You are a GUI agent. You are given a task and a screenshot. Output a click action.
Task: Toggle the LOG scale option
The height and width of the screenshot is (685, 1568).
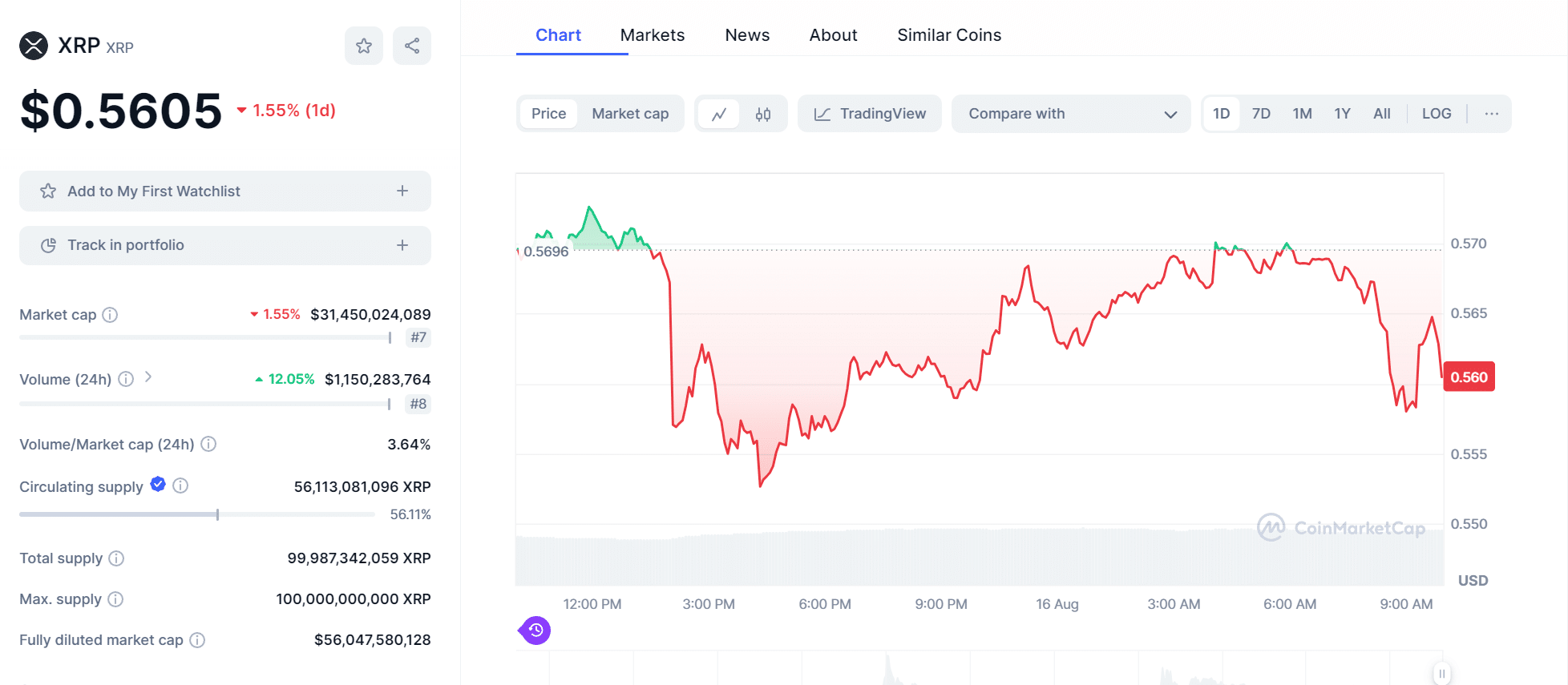coord(1437,114)
